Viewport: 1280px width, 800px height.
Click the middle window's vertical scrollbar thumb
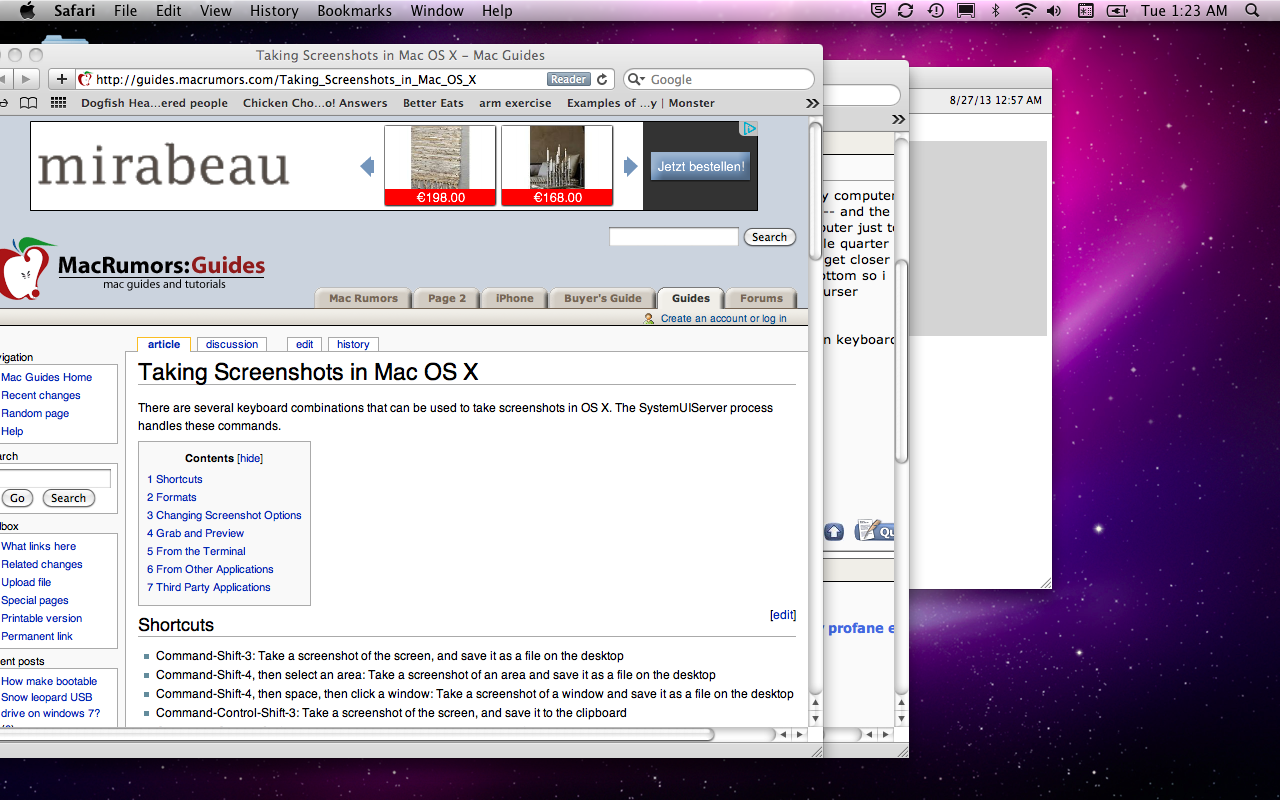901,362
